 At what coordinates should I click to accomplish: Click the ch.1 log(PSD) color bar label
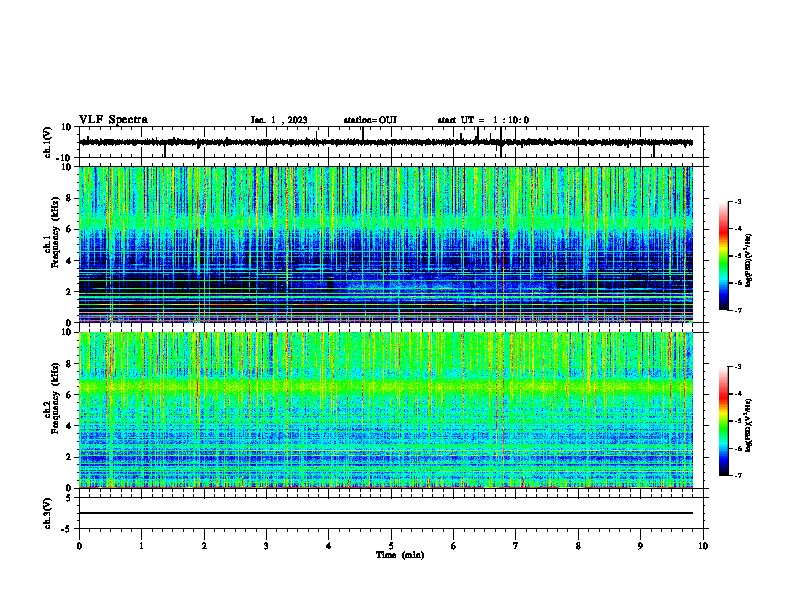point(749,261)
